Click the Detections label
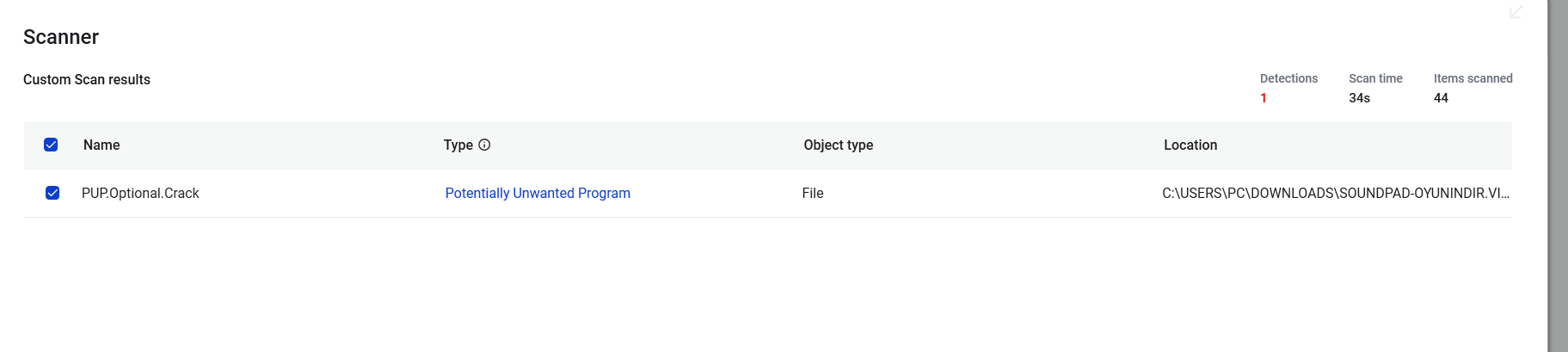The image size is (1568, 352). click(x=1288, y=78)
